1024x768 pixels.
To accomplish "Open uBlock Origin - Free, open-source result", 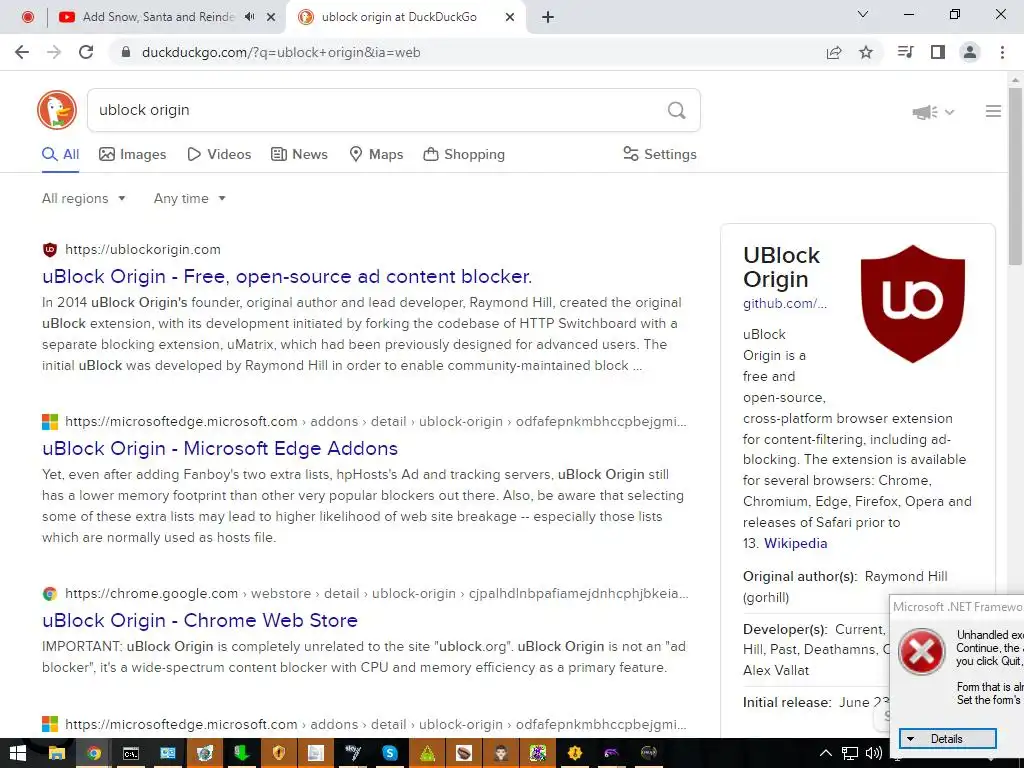I will [x=287, y=276].
